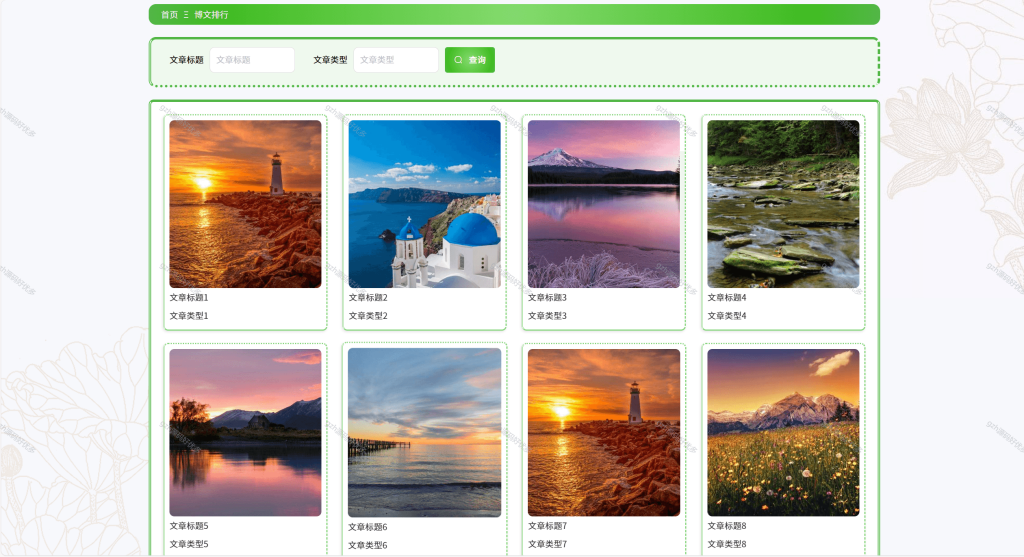
Task: Click the 文章类型8 label
Action: pos(727,545)
